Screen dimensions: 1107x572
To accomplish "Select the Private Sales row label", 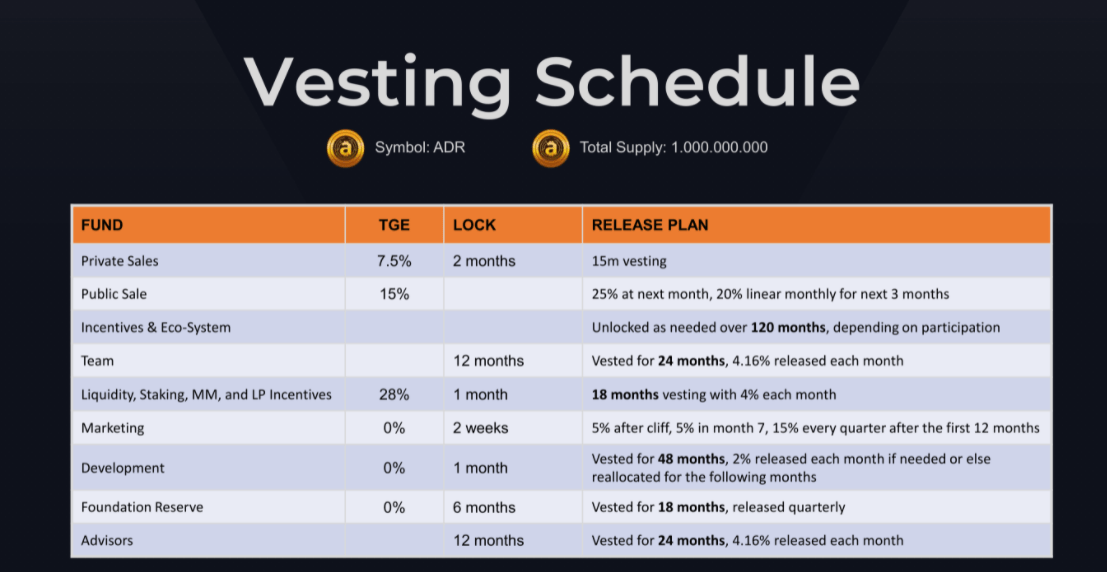I will coord(120,261).
